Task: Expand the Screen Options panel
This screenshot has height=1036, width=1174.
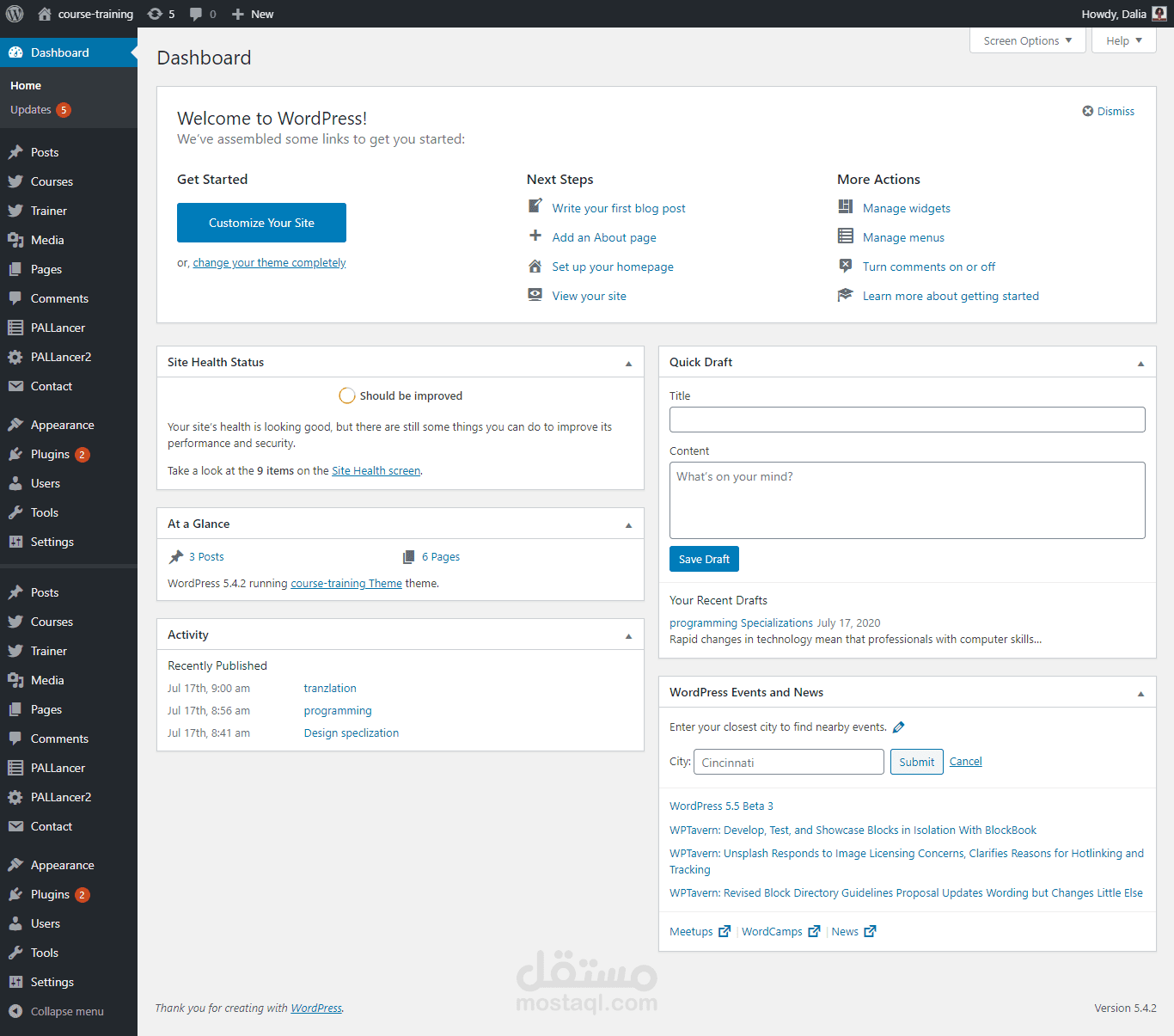Action: point(1028,40)
